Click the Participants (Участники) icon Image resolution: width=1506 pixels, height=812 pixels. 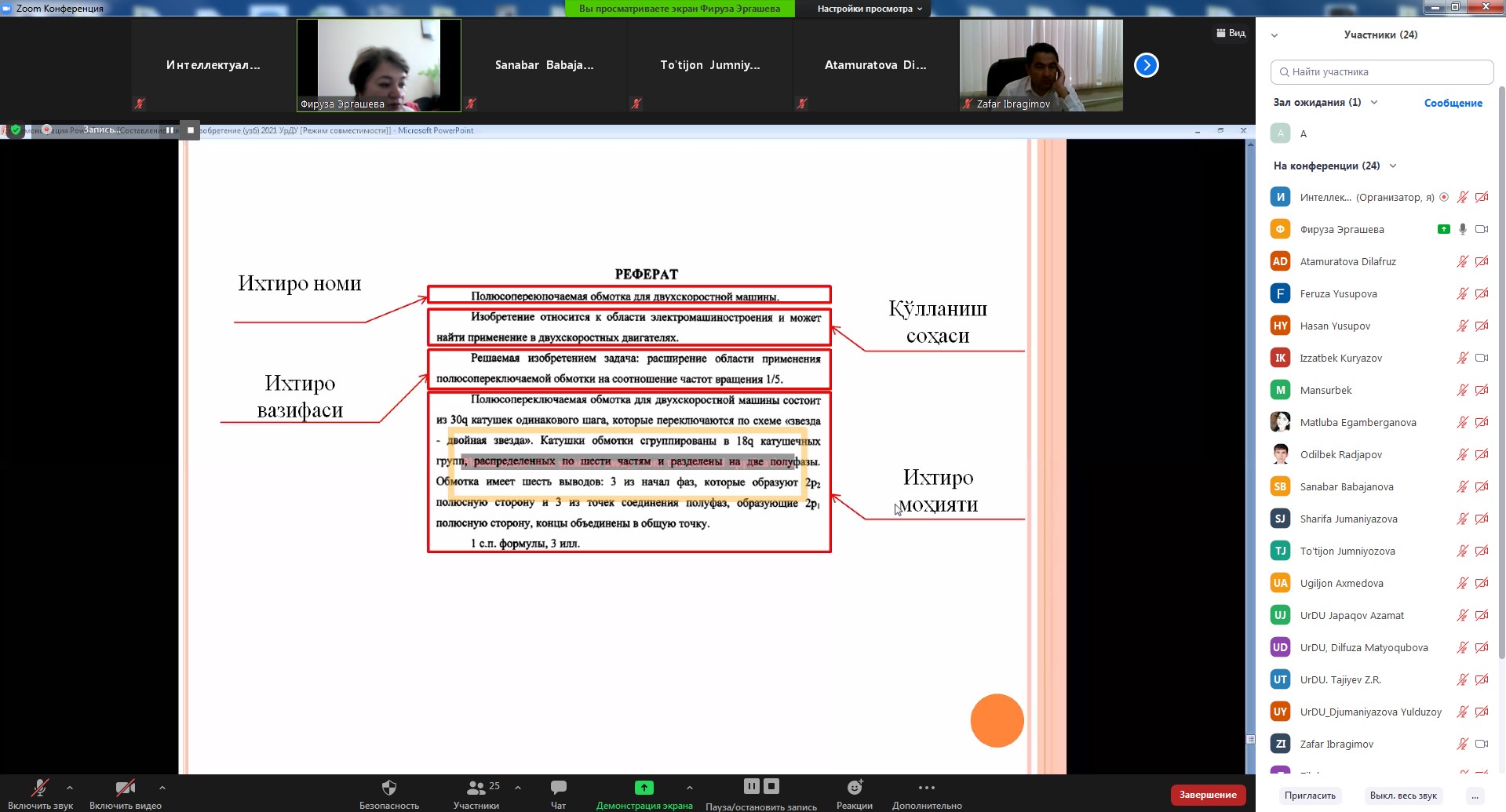click(476, 788)
